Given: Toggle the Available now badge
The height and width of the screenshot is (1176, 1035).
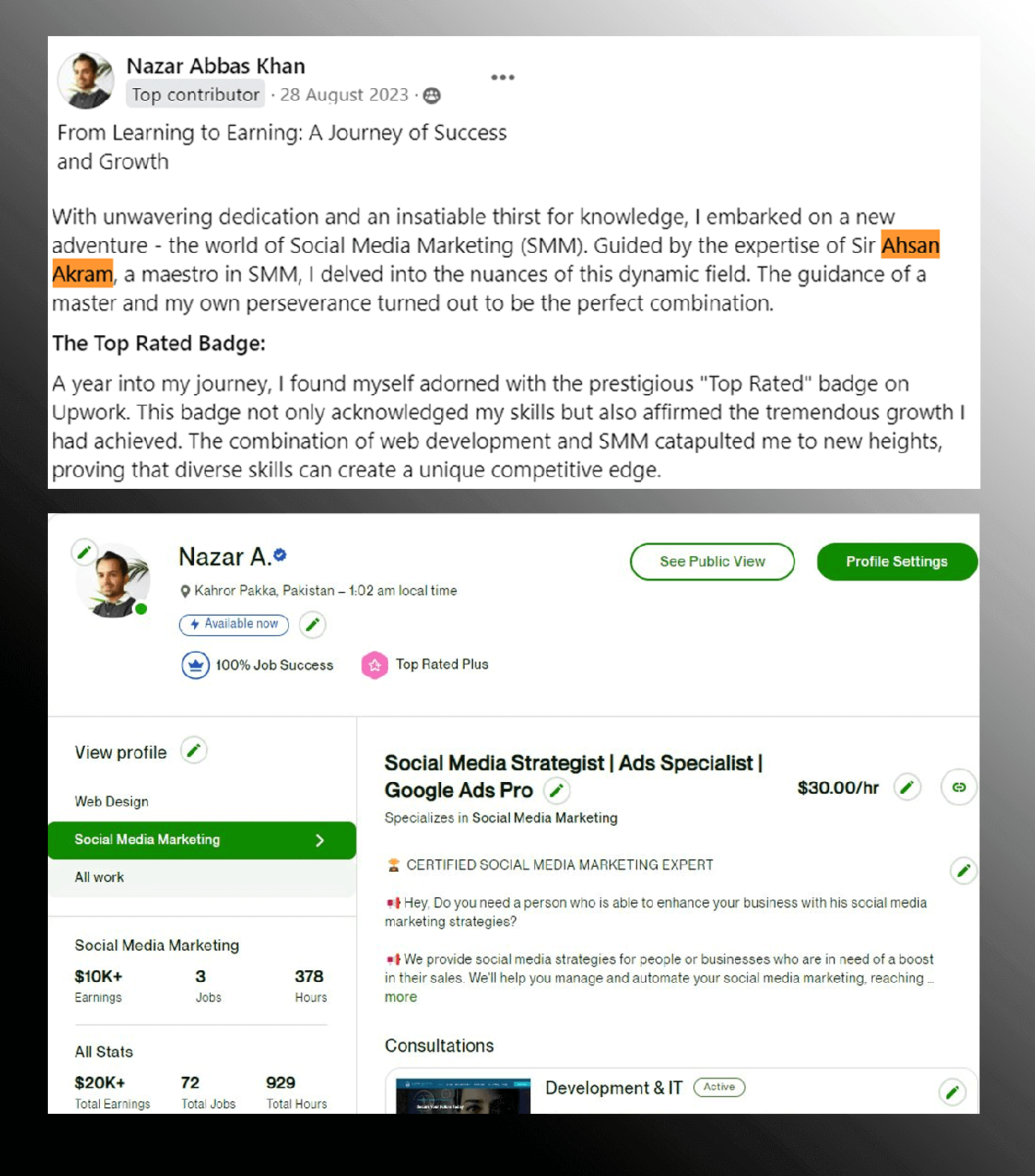Looking at the screenshot, I should pyautogui.click(x=234, y=624).
